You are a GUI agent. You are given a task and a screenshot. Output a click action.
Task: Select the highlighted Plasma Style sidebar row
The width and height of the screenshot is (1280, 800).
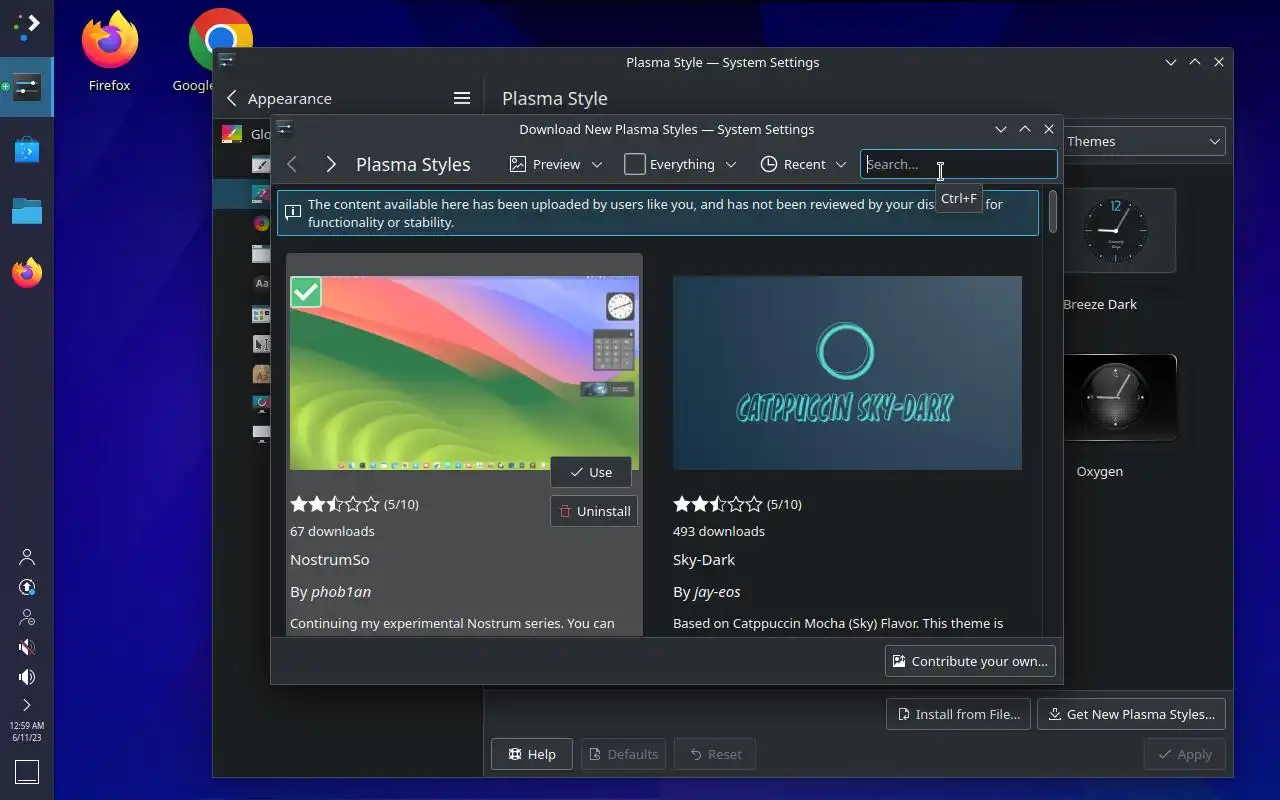tap(243, 194)
